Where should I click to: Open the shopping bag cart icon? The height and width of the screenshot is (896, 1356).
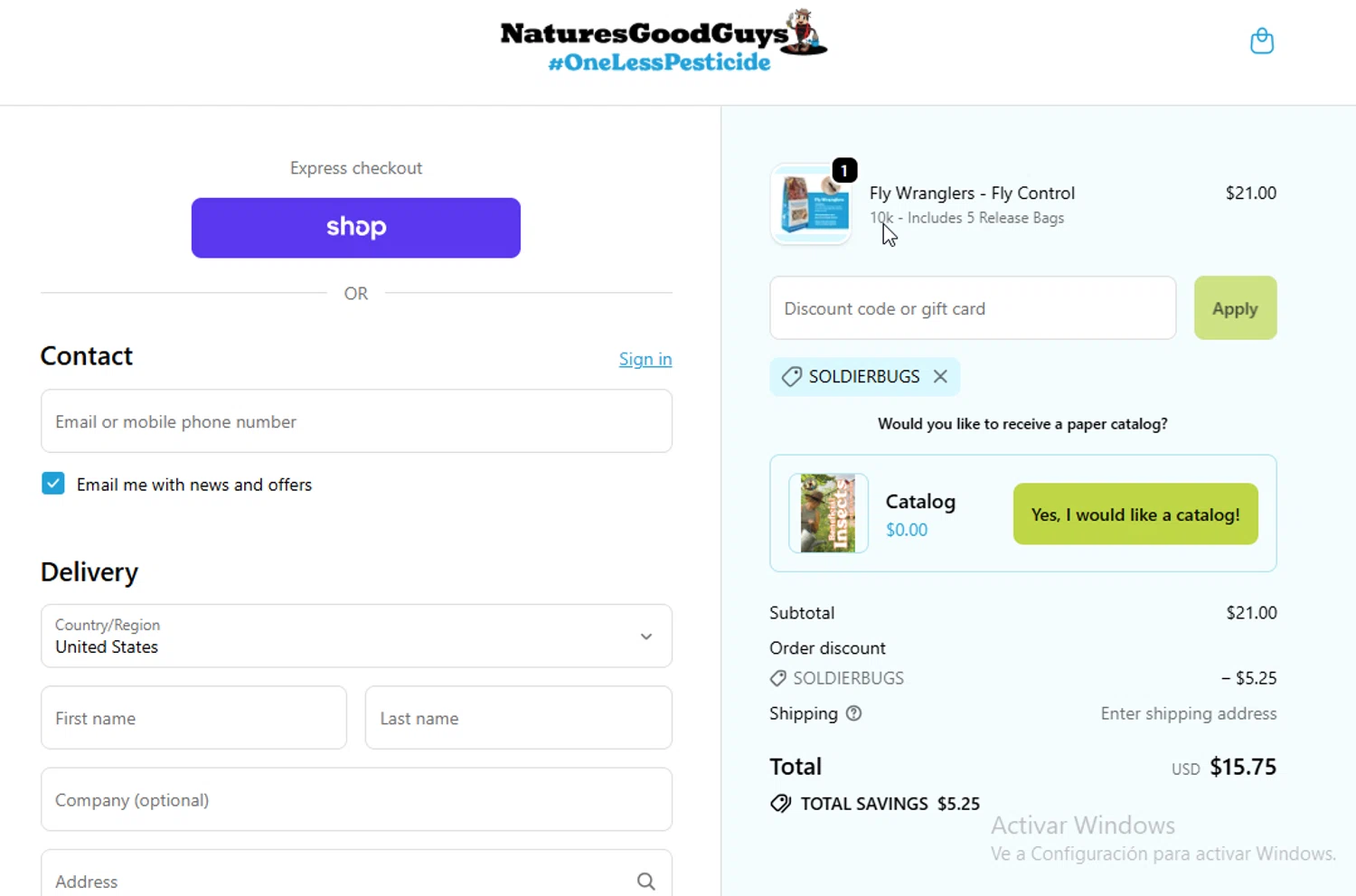1262,41
